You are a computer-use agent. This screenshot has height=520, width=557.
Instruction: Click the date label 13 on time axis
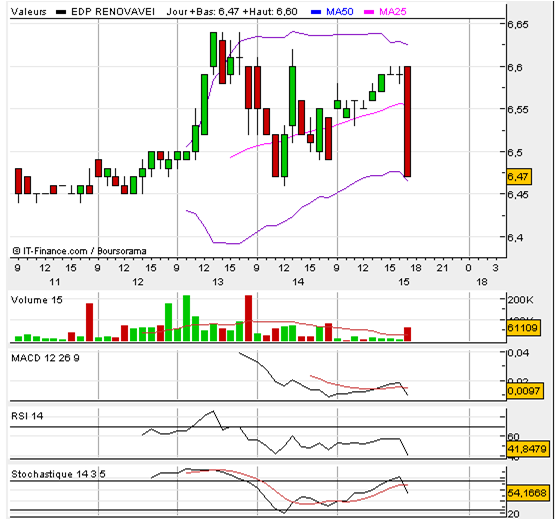tap(218, 282)
